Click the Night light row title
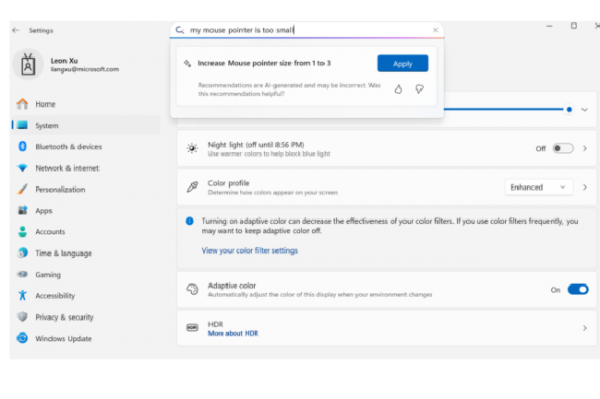600x399 pixels. click(256, 145)
